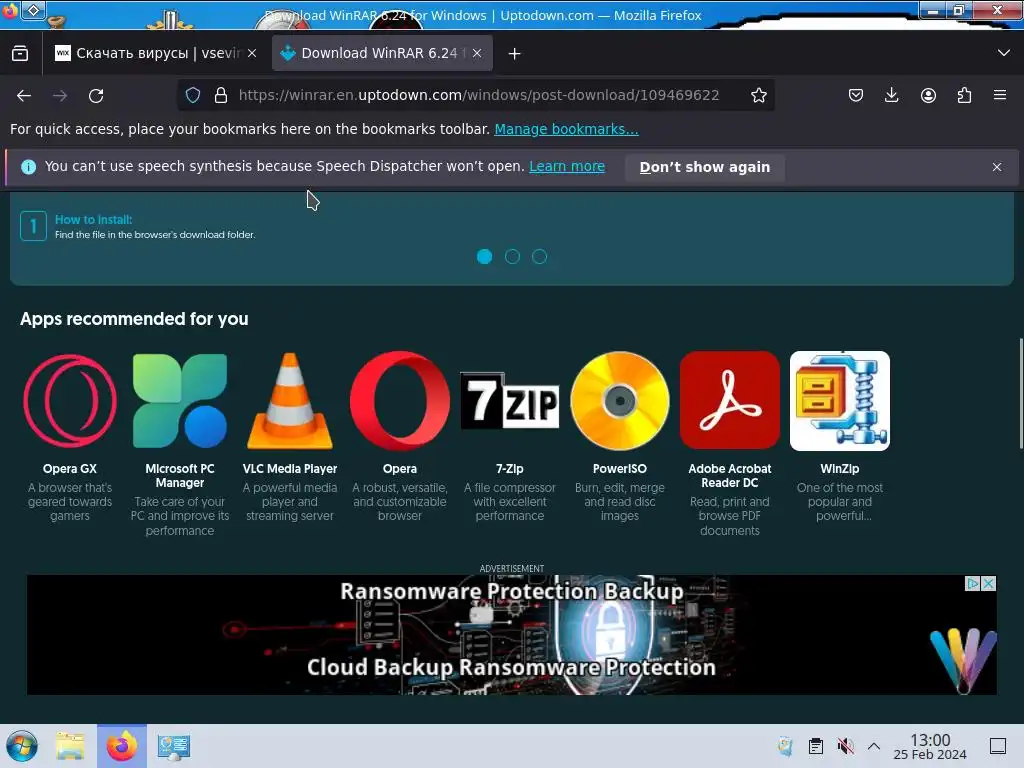This screenshot has width=1024, height=768.
Task: Bookmark this page with the star
Action: pyautogui.click(x=758, y=95)
